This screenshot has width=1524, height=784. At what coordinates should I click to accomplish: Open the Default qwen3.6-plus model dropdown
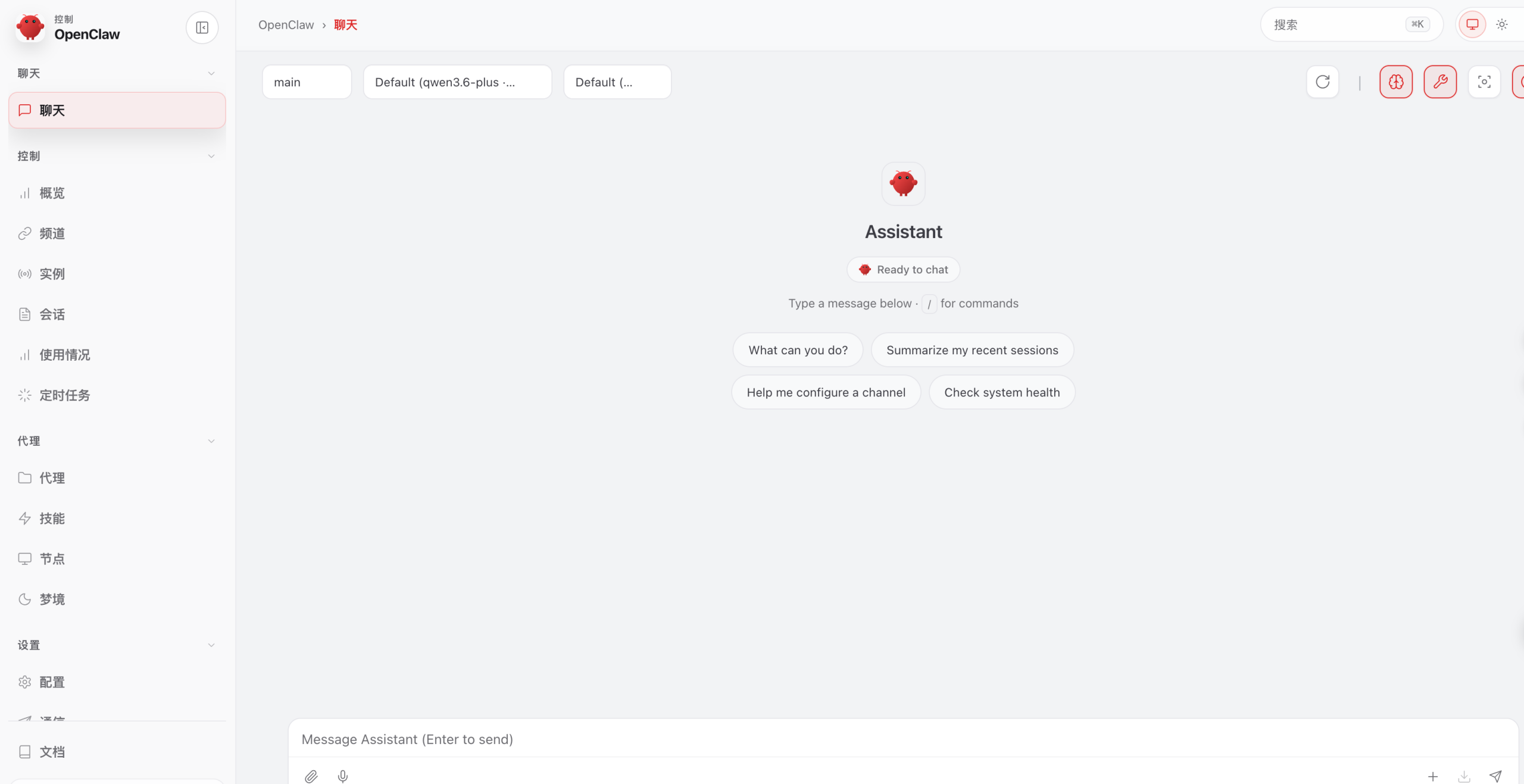tap(457, 82)
